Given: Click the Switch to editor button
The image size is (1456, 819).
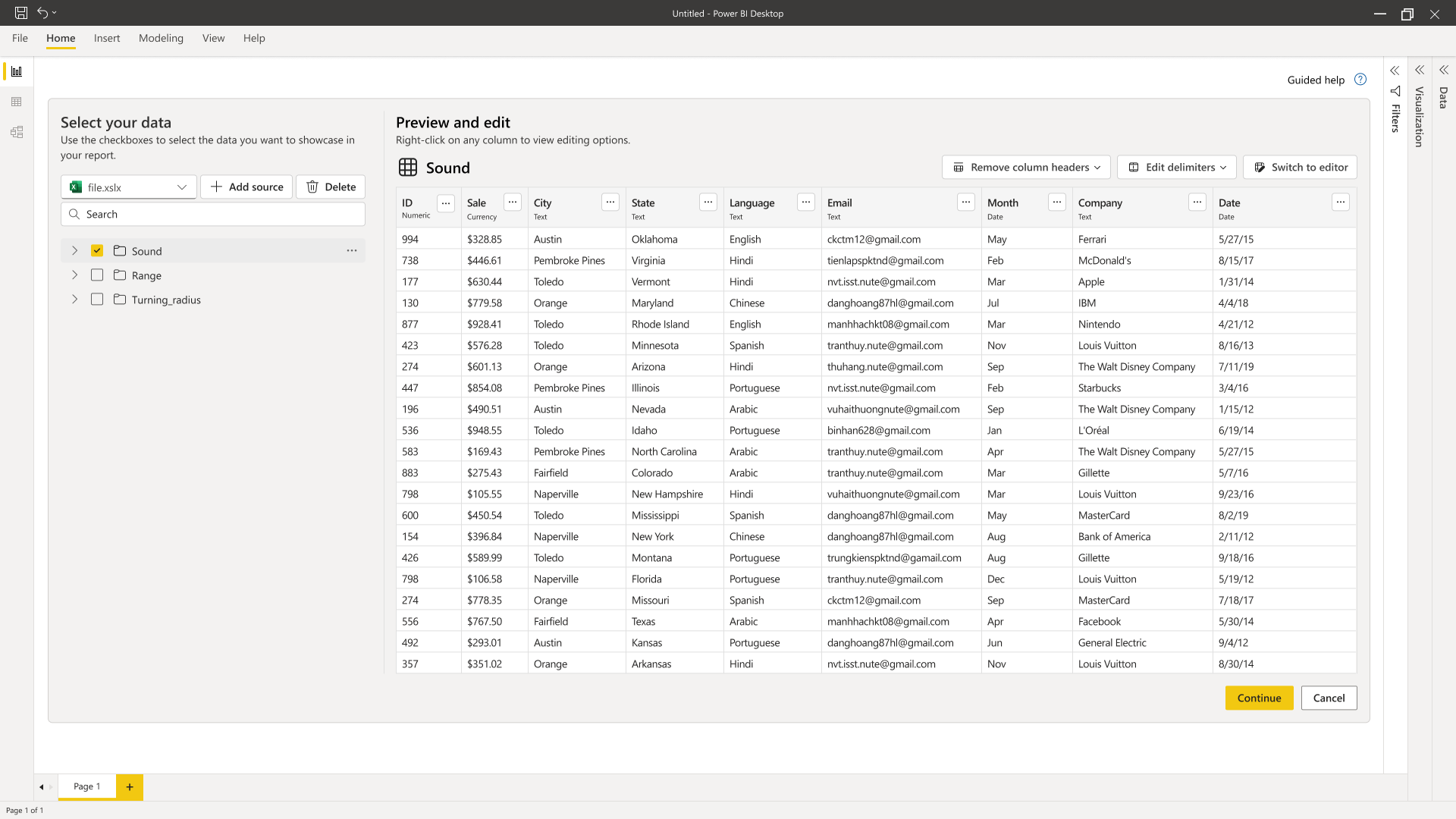Looking at the screenshot, I should pyautogui.click(x=1300, y=168).
